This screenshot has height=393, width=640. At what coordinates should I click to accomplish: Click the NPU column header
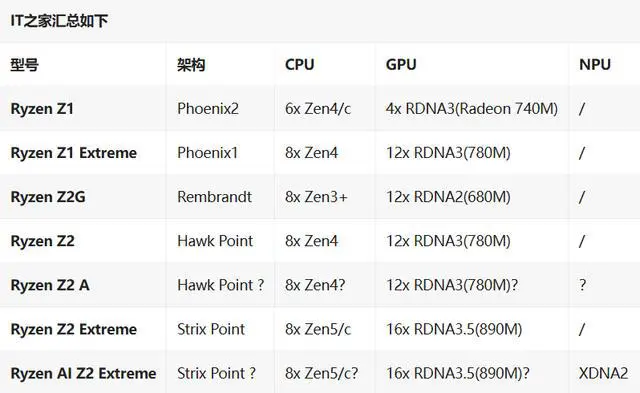(x=595, y=64)
